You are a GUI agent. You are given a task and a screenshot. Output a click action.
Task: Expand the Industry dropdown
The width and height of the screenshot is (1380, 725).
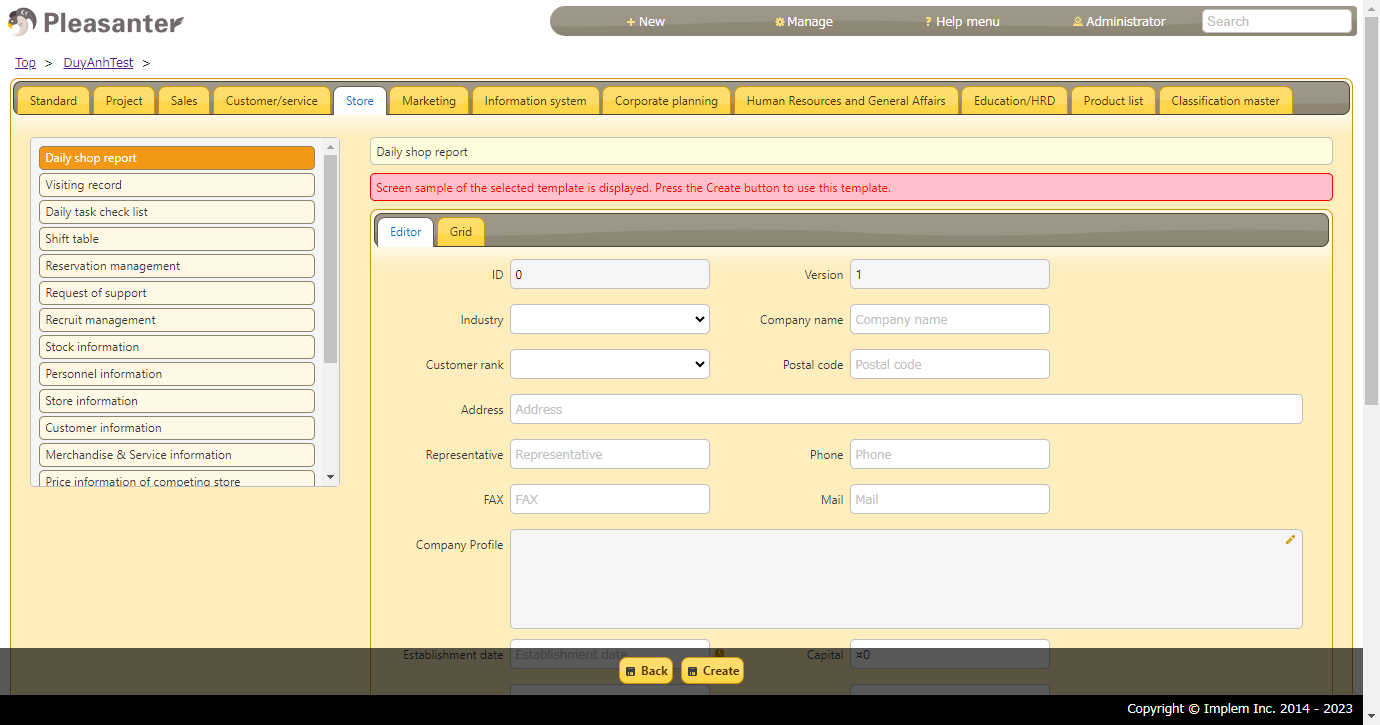pyautogui.click(x=609, y=320)
